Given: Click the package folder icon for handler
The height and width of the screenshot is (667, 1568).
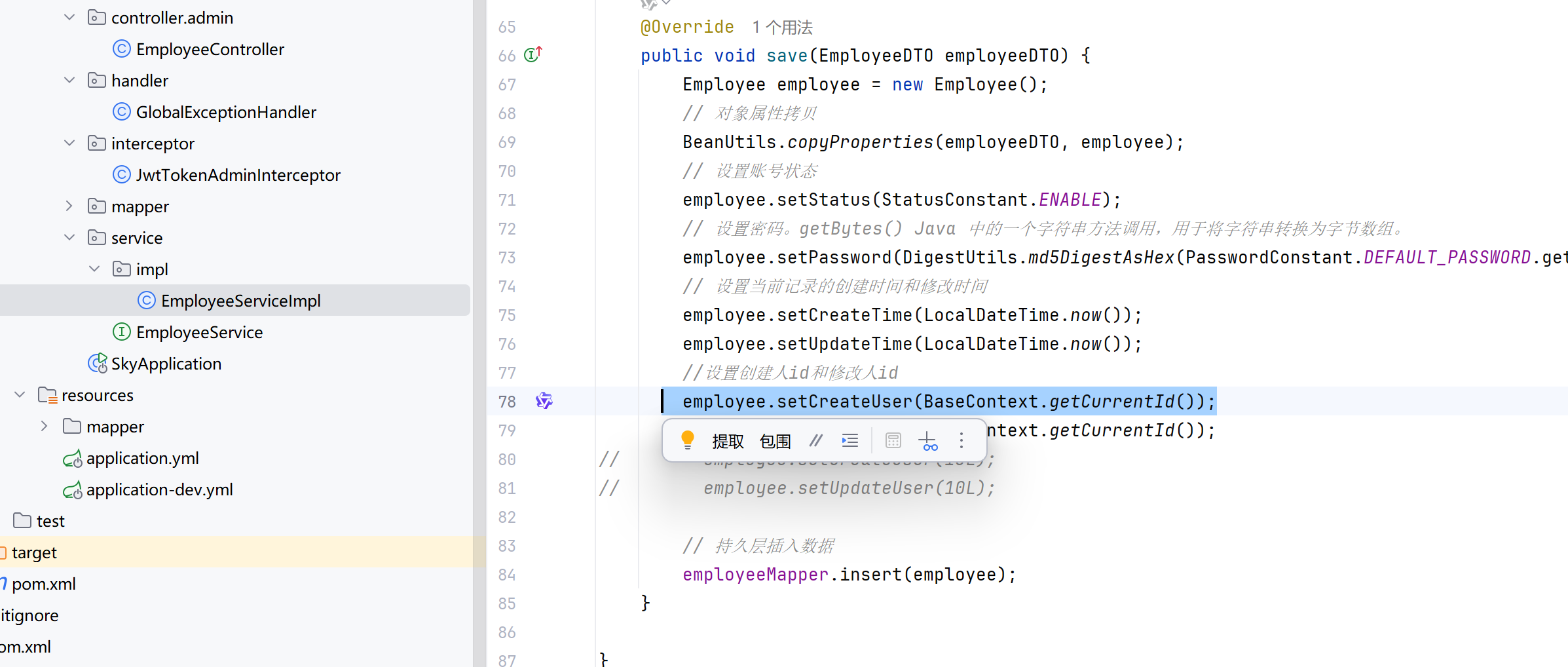Looking at the screenshot, I should (97, 81).
